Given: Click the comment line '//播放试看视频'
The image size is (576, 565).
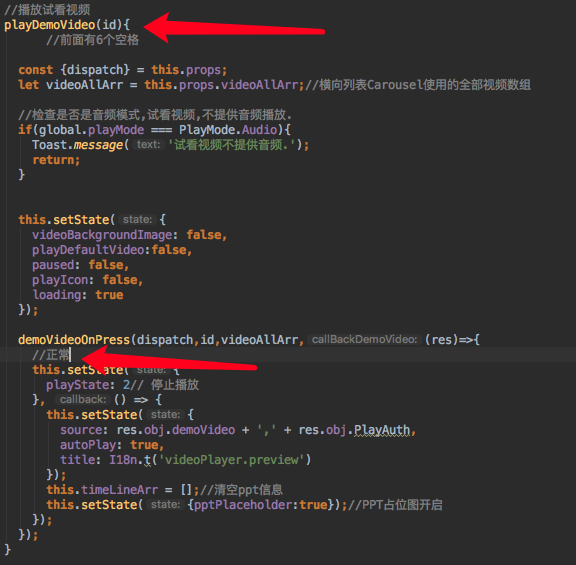Looking at the screenshot, I should pos(47,10).
